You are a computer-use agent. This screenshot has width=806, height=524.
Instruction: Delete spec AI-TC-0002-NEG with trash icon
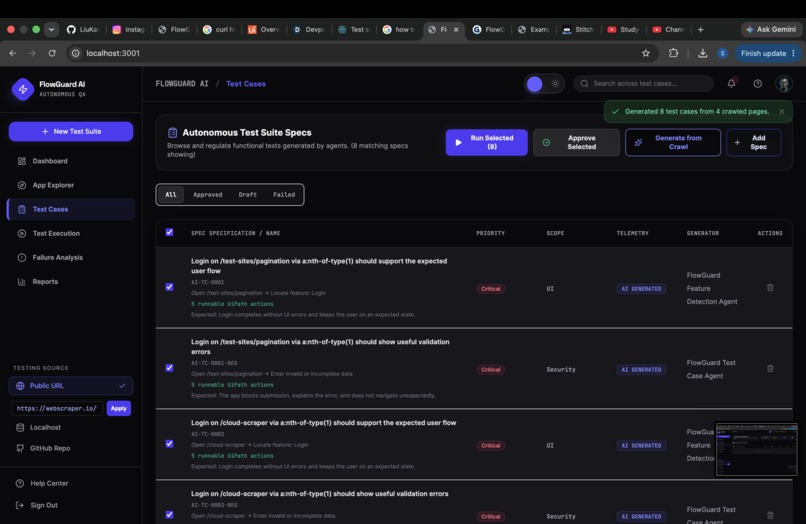click(770, 515)
